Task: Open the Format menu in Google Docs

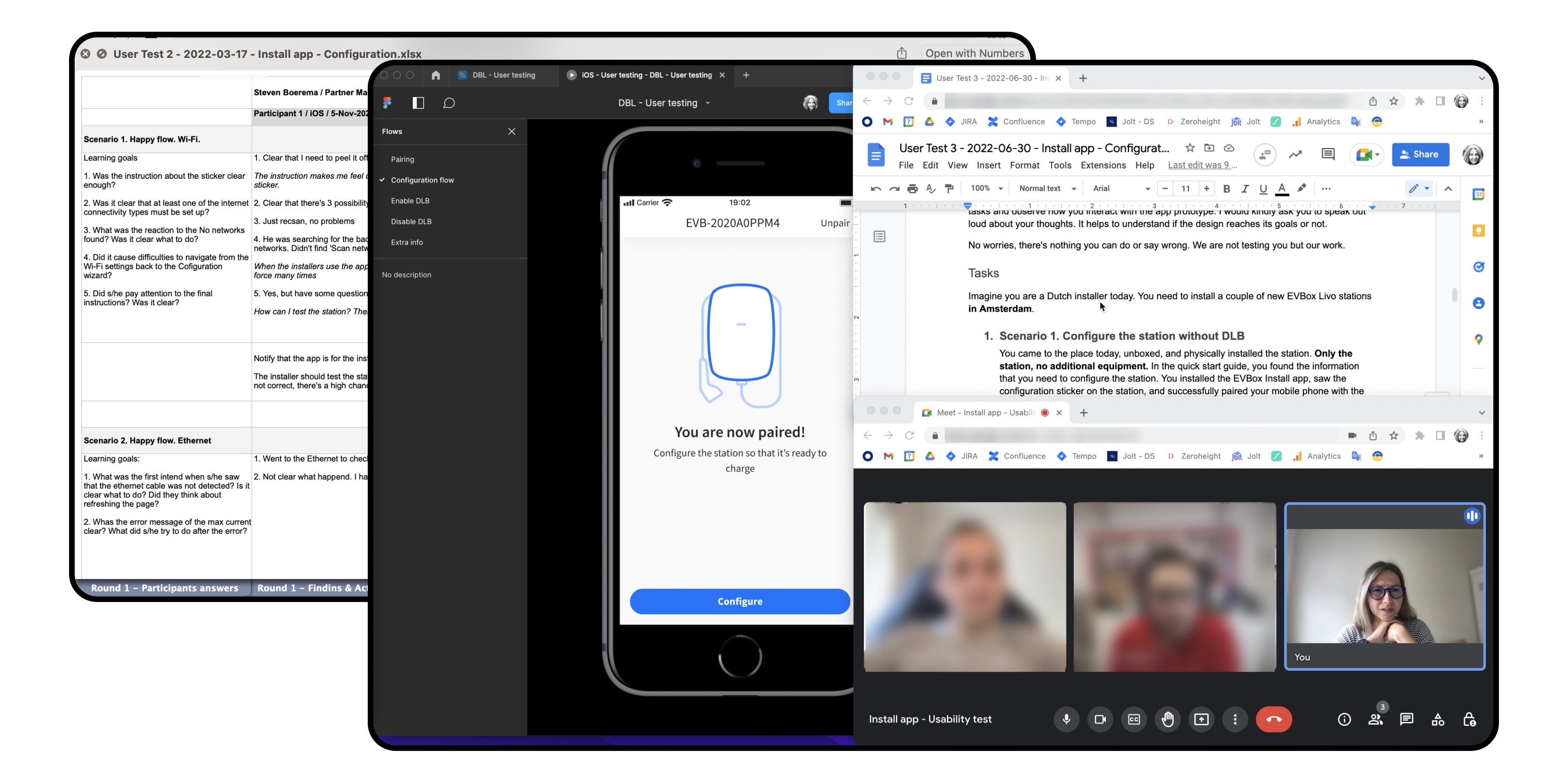Action: coord(1025,165)
